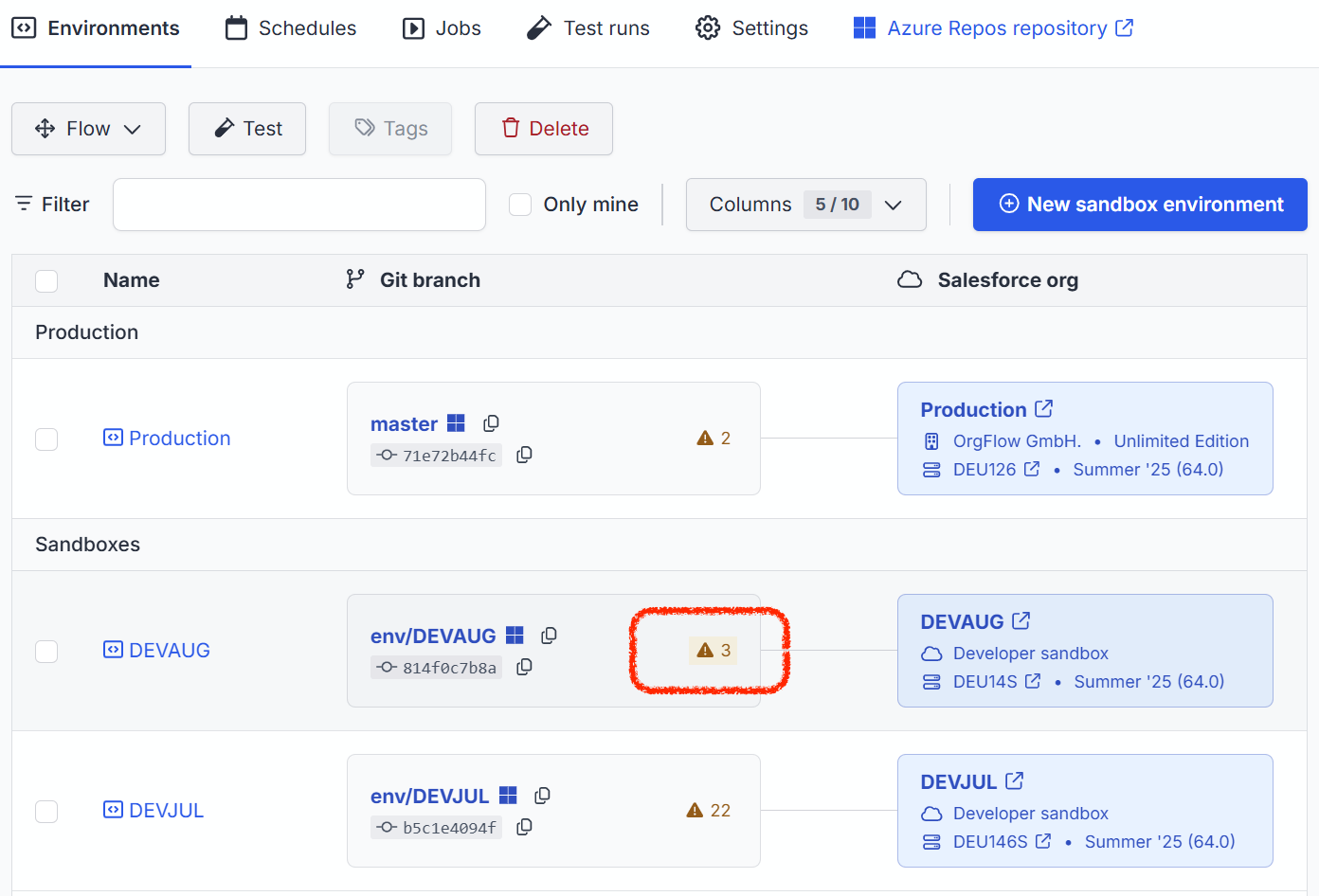
Task: Open the DEVAUG Salesforce org link
Action: pos(975,622)
